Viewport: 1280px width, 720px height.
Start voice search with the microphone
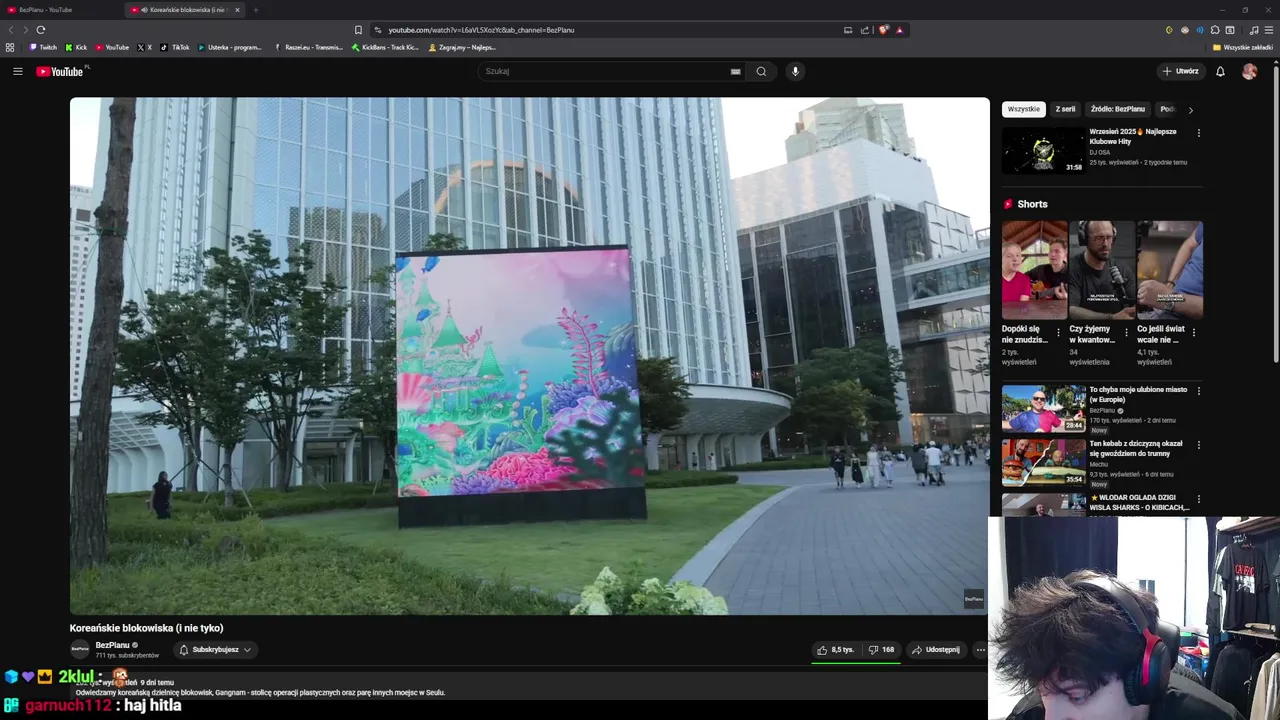tap(795, 71)
